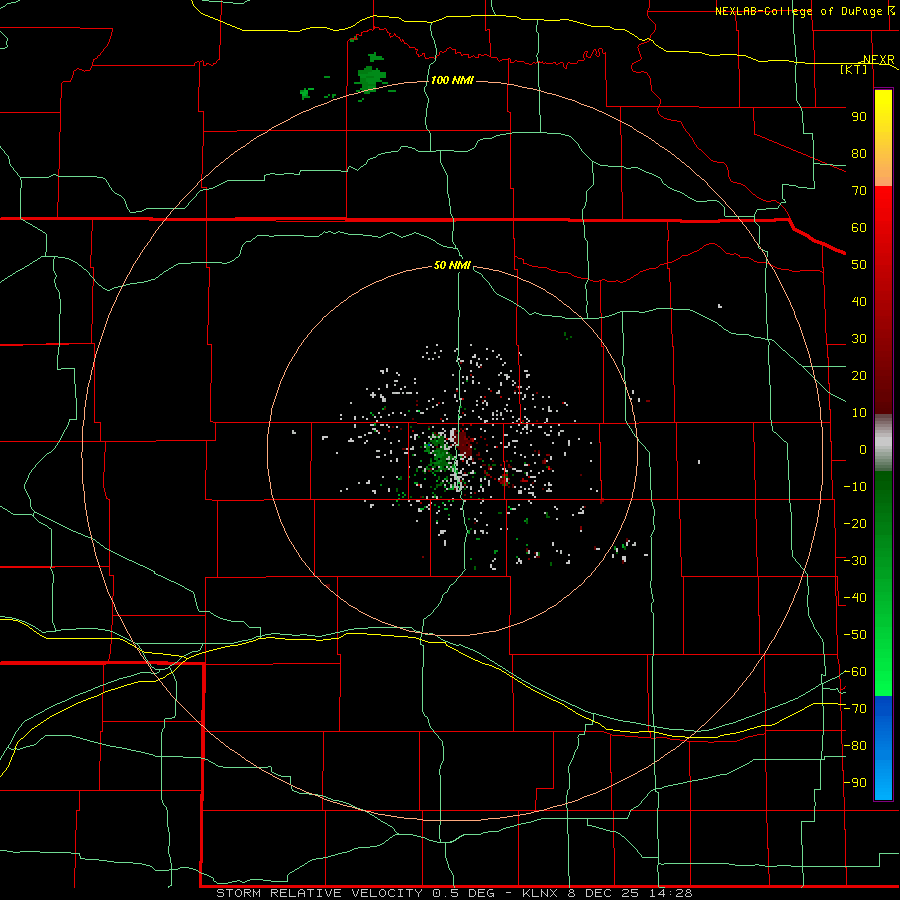Click the large green echo near the 100 NMI label

click(x=370, y=77)
